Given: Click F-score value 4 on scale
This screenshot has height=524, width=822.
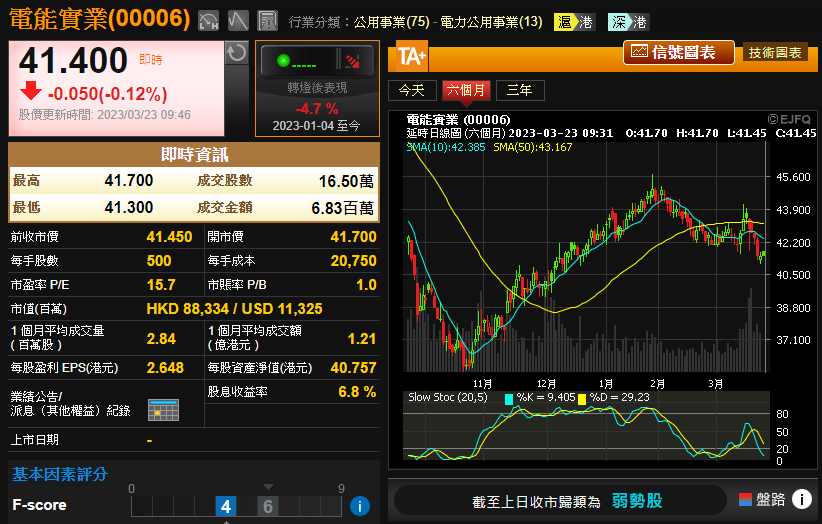Looking at the screenshot, I should click(x=226, y=506).
